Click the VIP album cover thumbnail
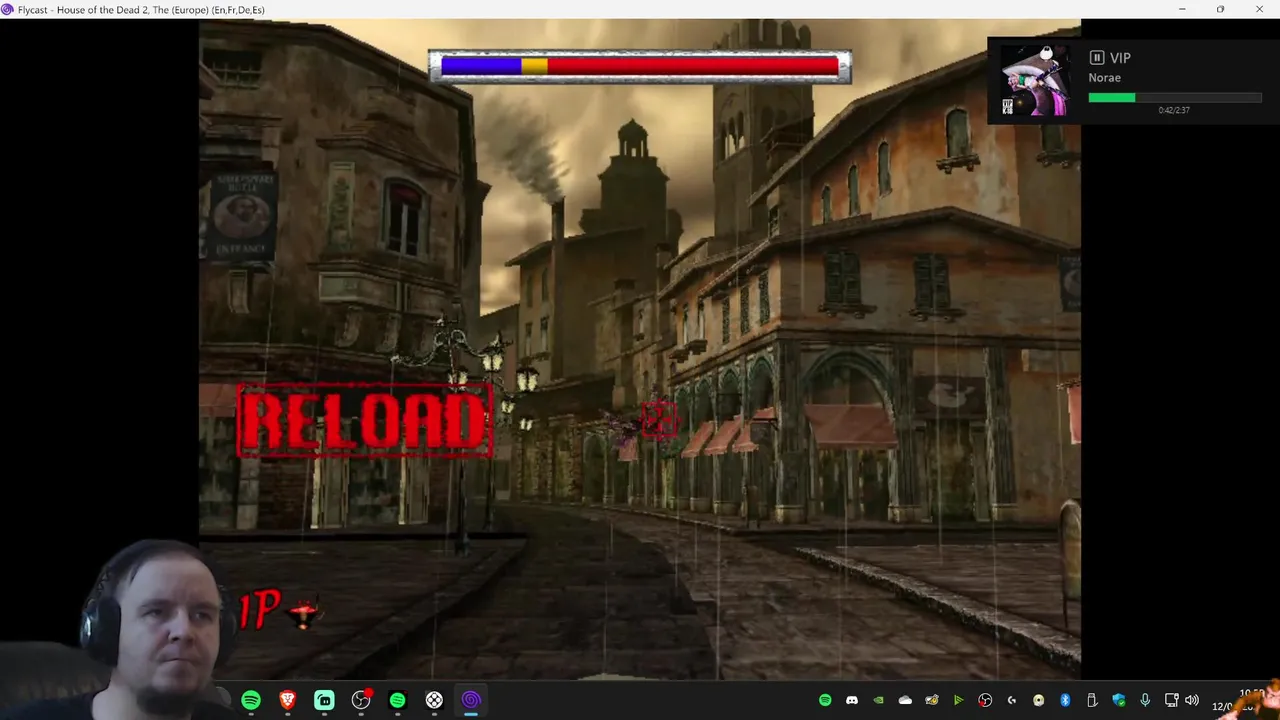 (1035, 80)
